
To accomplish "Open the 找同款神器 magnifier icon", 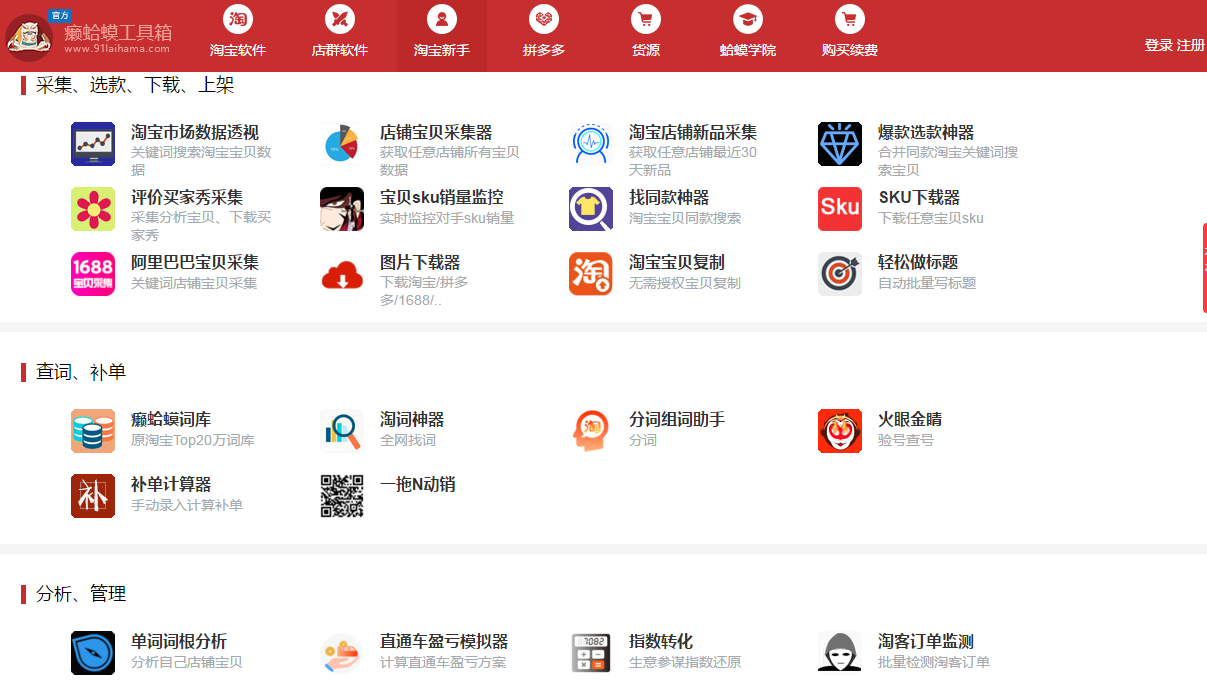I will pos(591,209).
